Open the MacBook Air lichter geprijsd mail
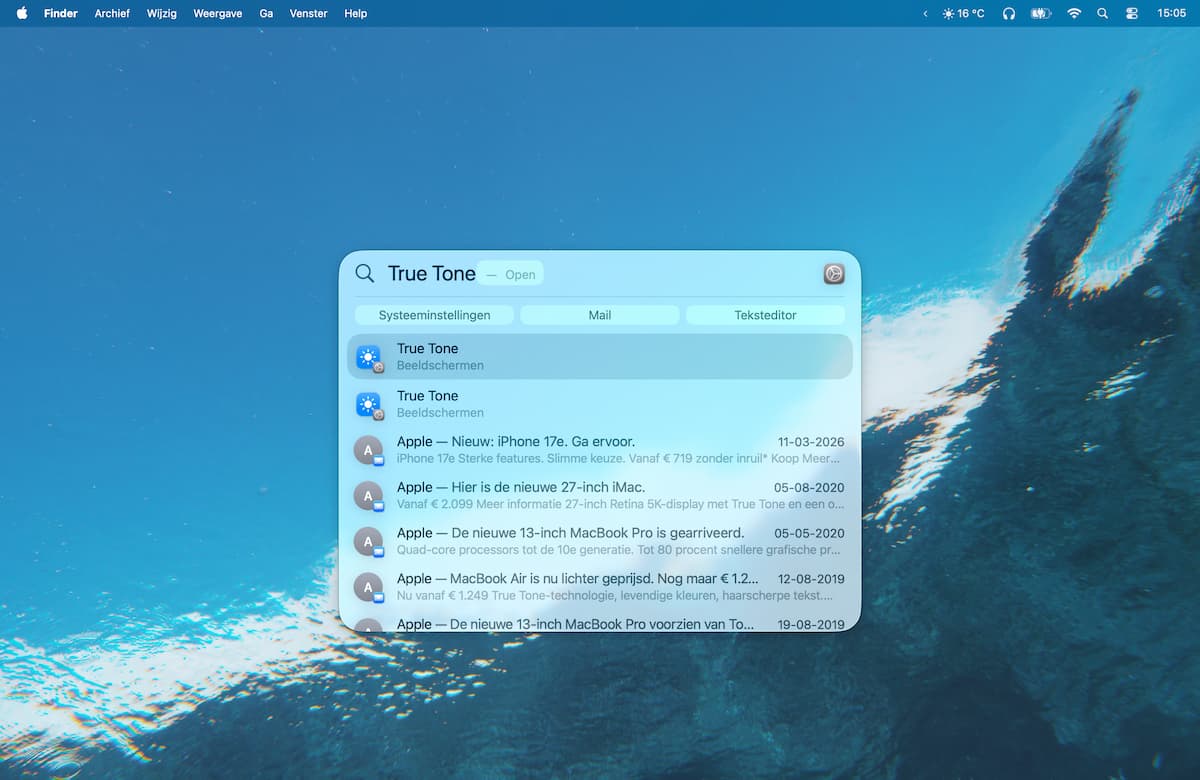 click(x=600, y=587)
